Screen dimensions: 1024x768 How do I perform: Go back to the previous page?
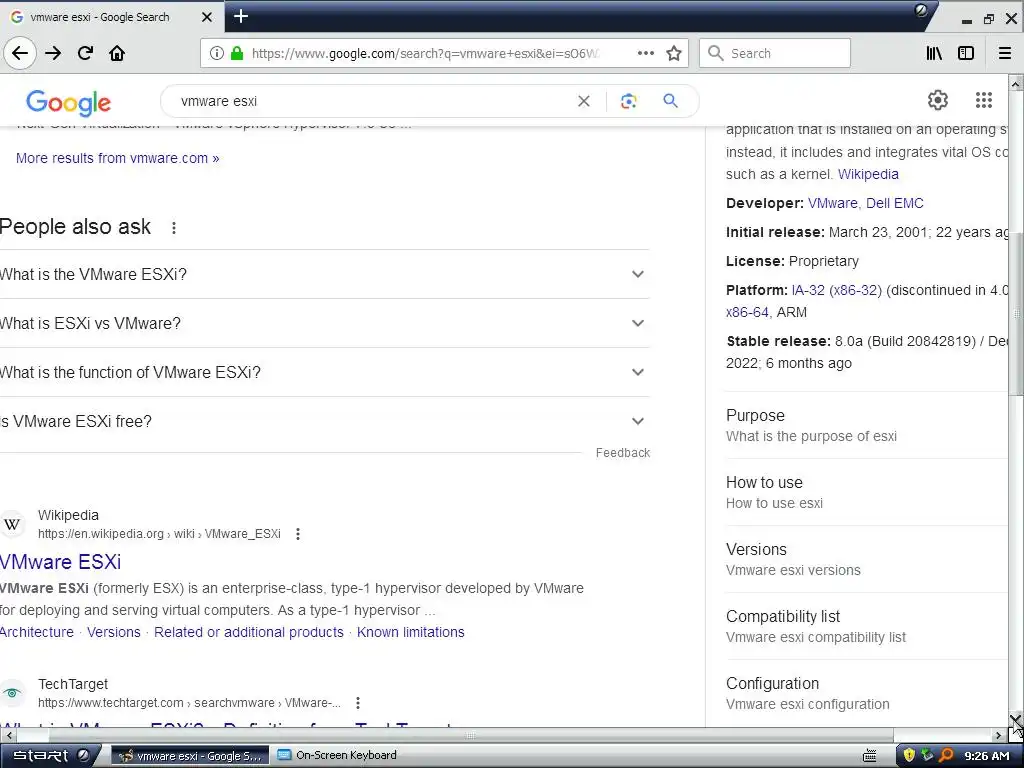[x=20, y=53]
